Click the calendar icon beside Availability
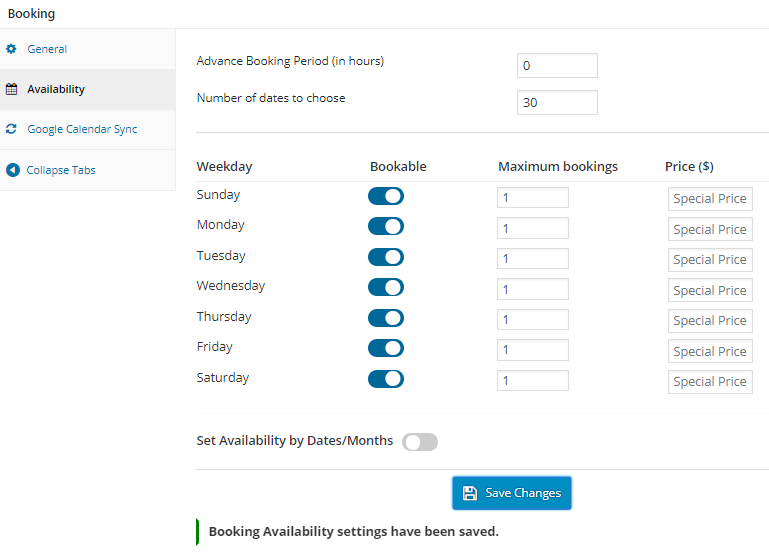This screenshot has width=769, height=553. (12, 89)
